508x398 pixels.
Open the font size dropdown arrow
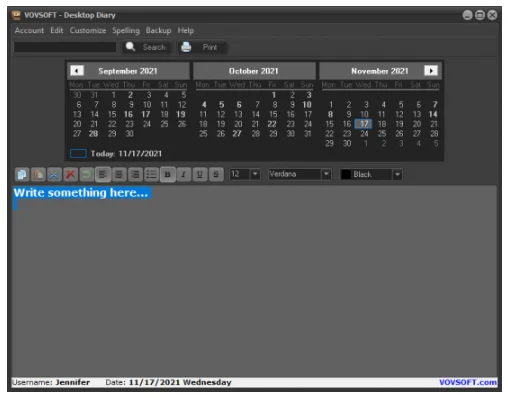tap(255, 174)
